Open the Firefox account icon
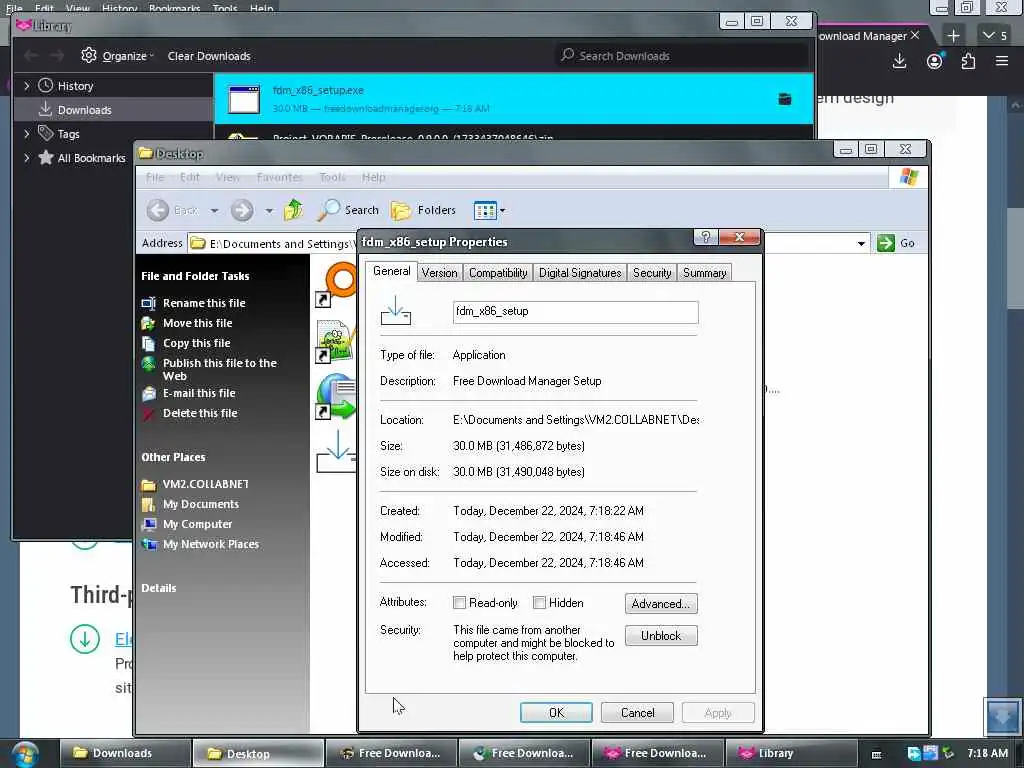Screen dimensions: 1024x768 935,61
